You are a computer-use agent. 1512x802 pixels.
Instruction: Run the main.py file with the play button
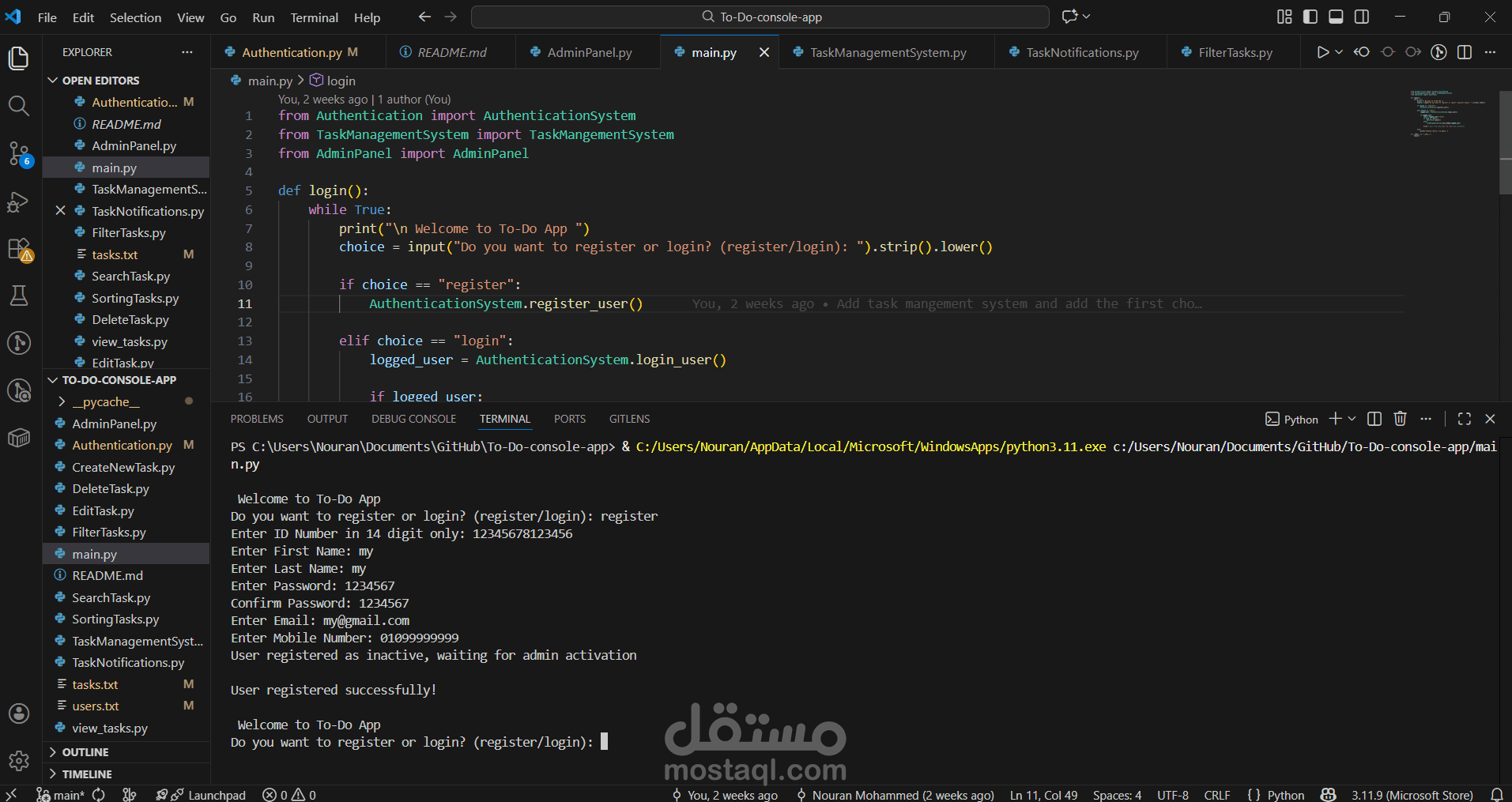[1325, 51]
